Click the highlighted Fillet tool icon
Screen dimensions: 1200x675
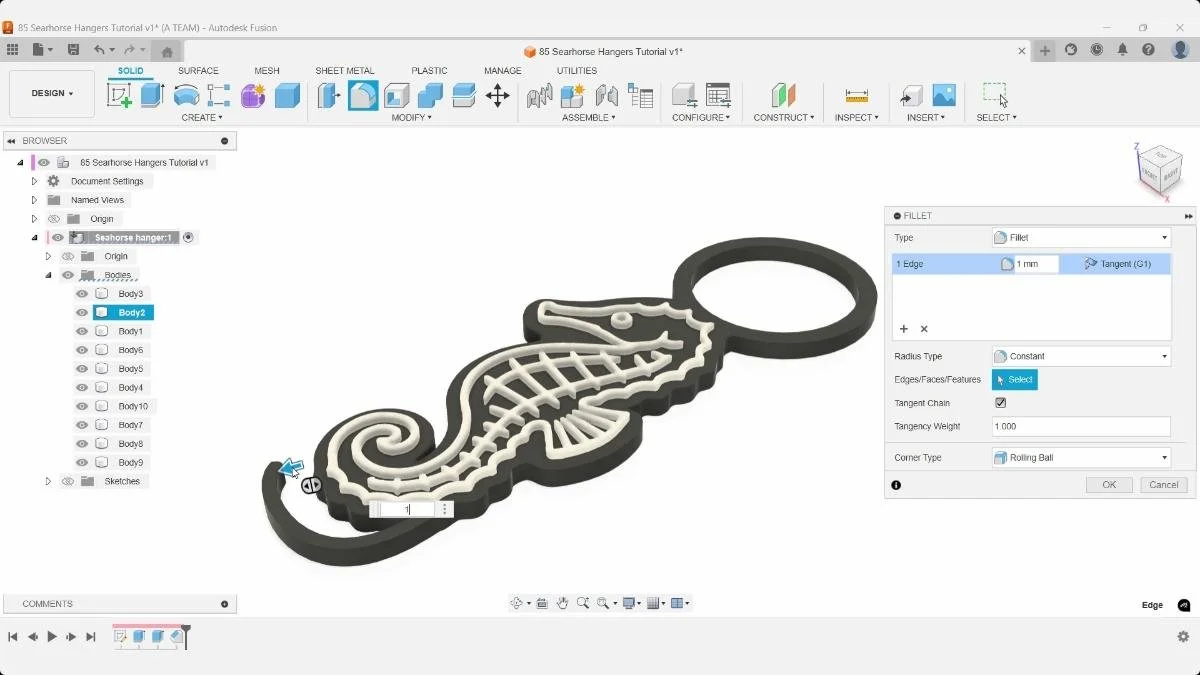(x=363, y=95)
